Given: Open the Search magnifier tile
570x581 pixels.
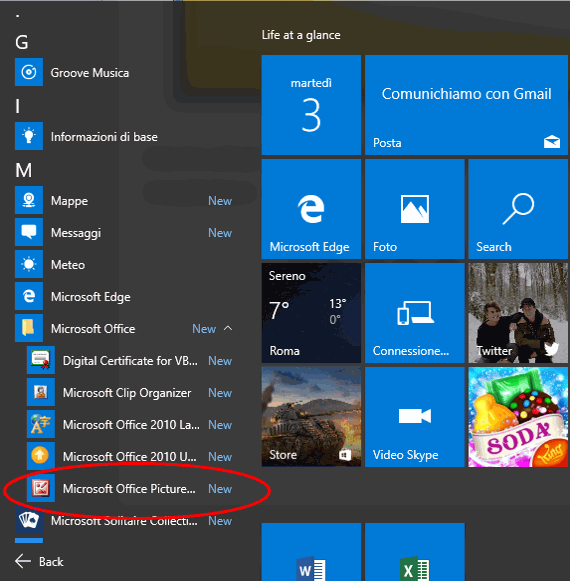Looking at the screenshot, I should pos(518,209).
